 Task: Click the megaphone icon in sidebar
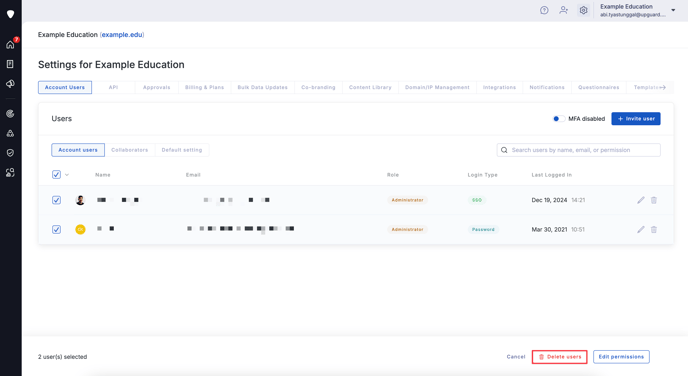[10, 84]
